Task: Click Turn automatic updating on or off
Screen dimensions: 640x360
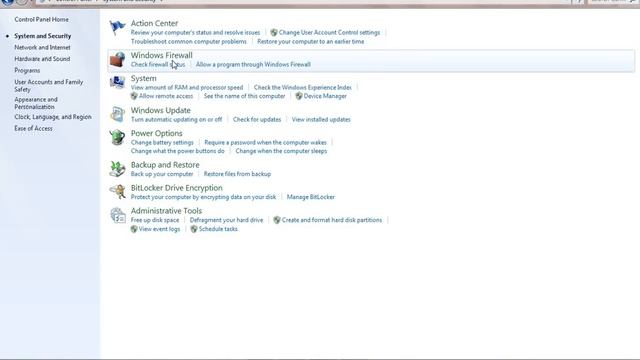Action: [176, 120]
